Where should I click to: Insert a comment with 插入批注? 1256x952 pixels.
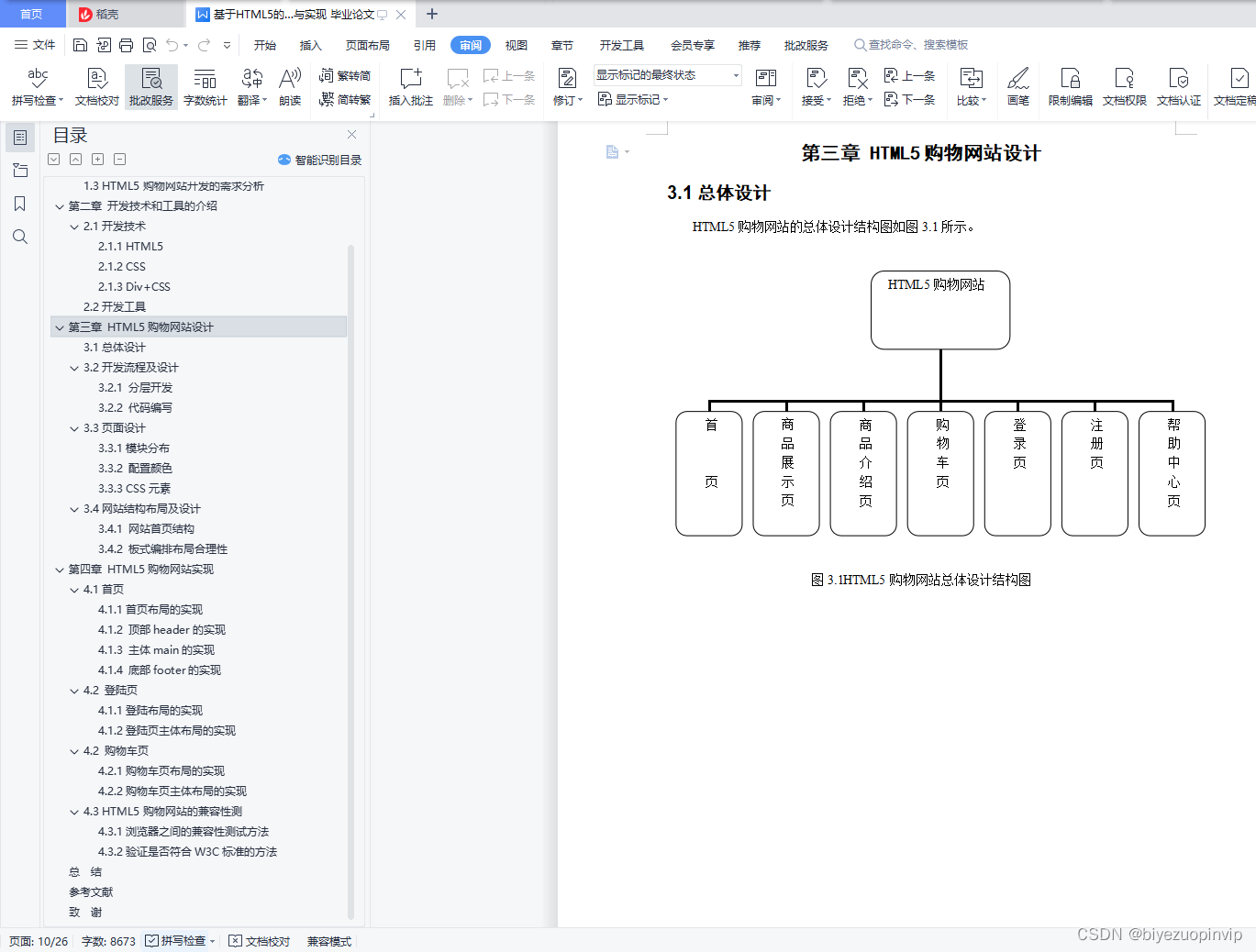click(411, 87)
